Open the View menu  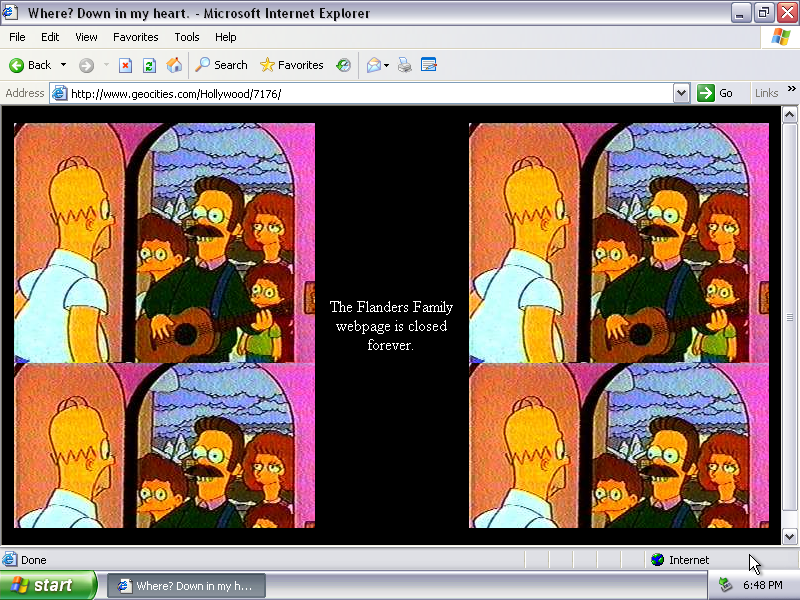pyautogui.click(x=86, y=37)
